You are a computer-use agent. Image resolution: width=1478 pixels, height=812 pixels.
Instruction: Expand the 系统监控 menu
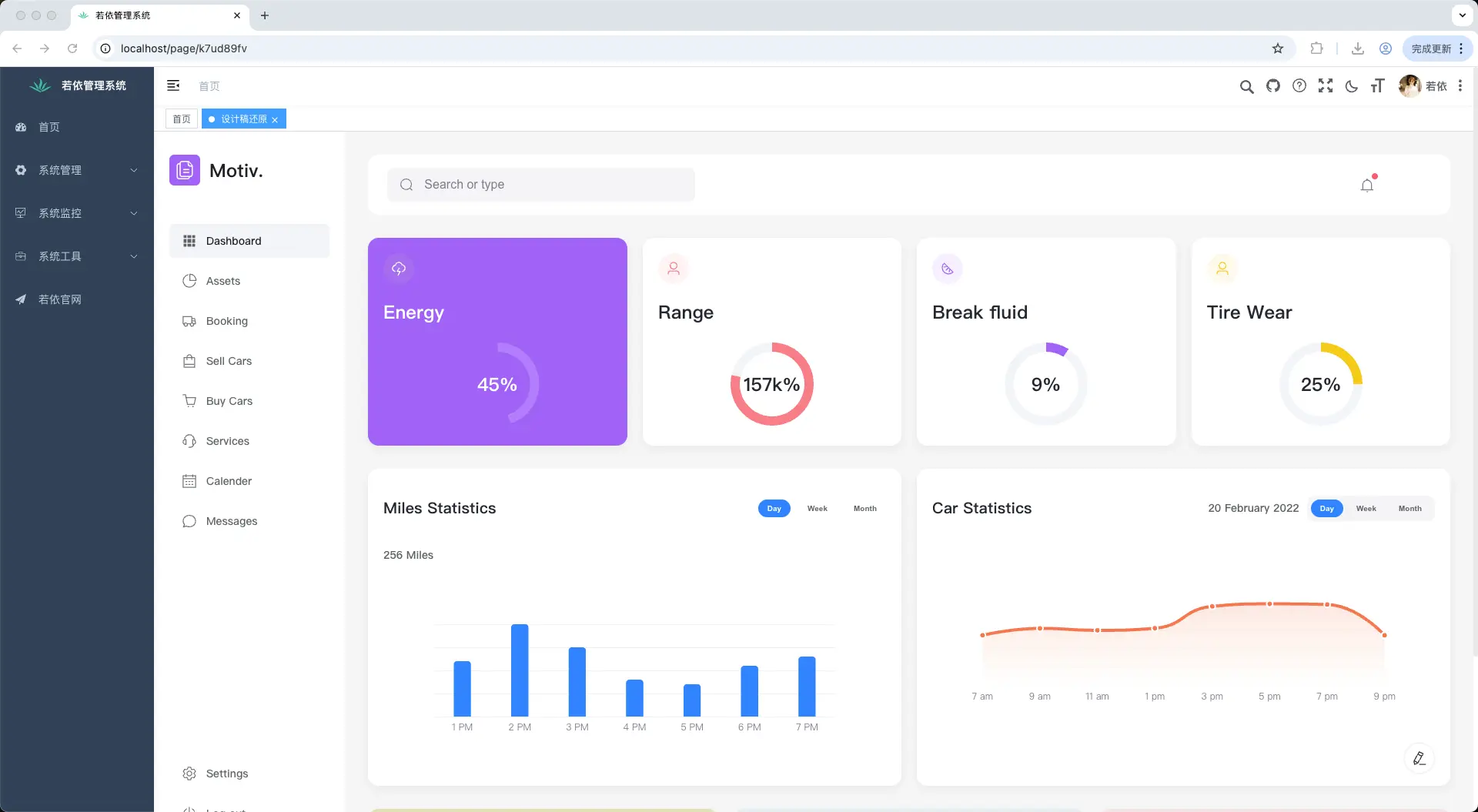click(77, 213)
